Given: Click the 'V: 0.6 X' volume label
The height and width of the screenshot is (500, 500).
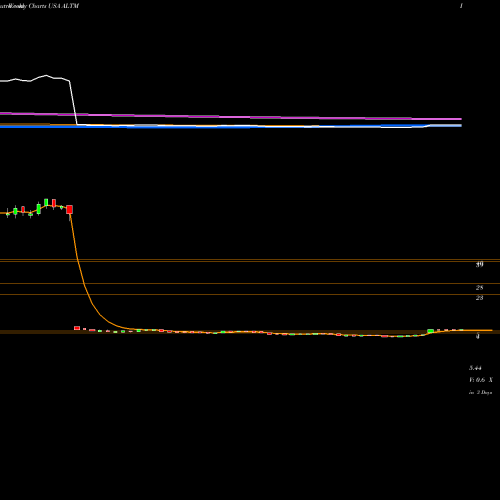Looking at the screenshot, I should click(481, 380).
